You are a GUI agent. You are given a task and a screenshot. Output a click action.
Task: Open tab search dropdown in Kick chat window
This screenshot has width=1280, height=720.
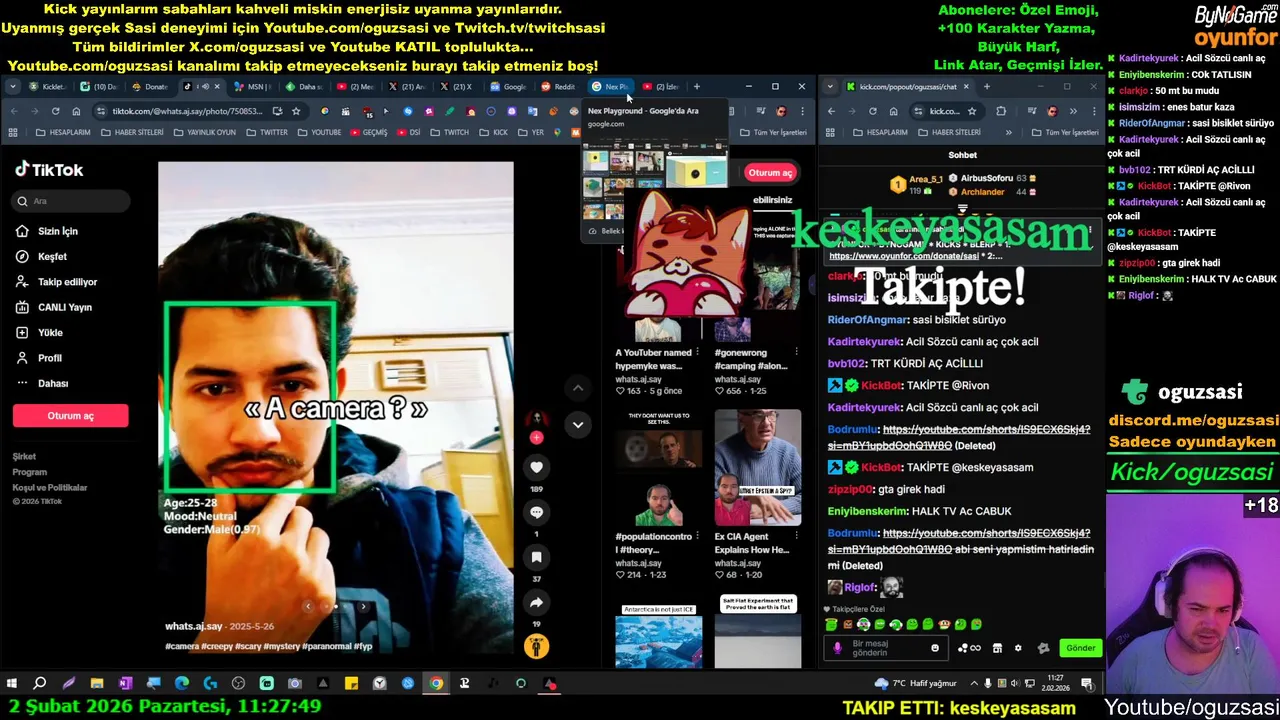click(x=830, y=87)
